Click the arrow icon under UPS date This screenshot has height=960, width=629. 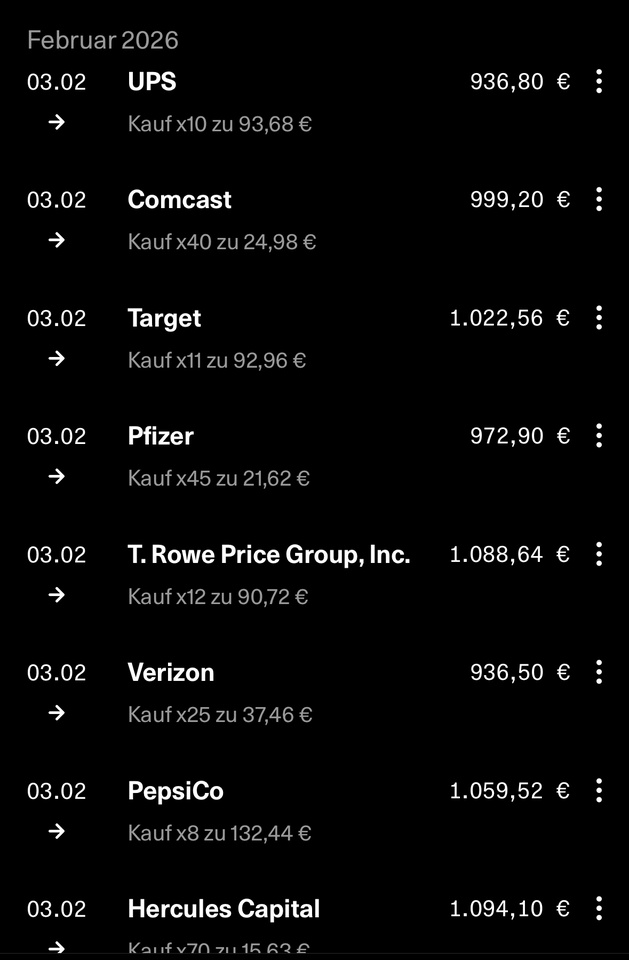point(57,122)
